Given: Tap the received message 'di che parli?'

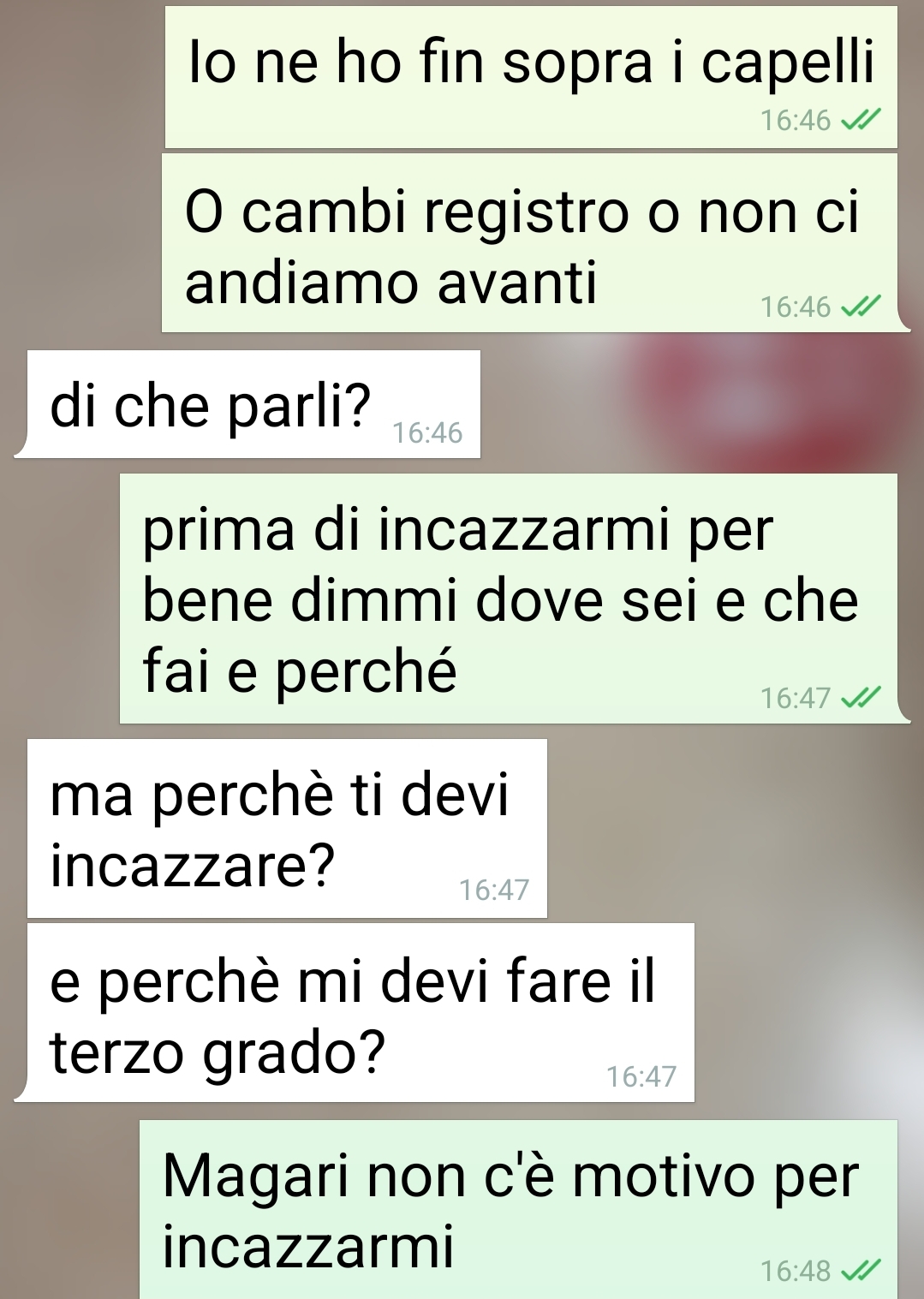Looking at the screenshot, I should [x=248, y=404].
